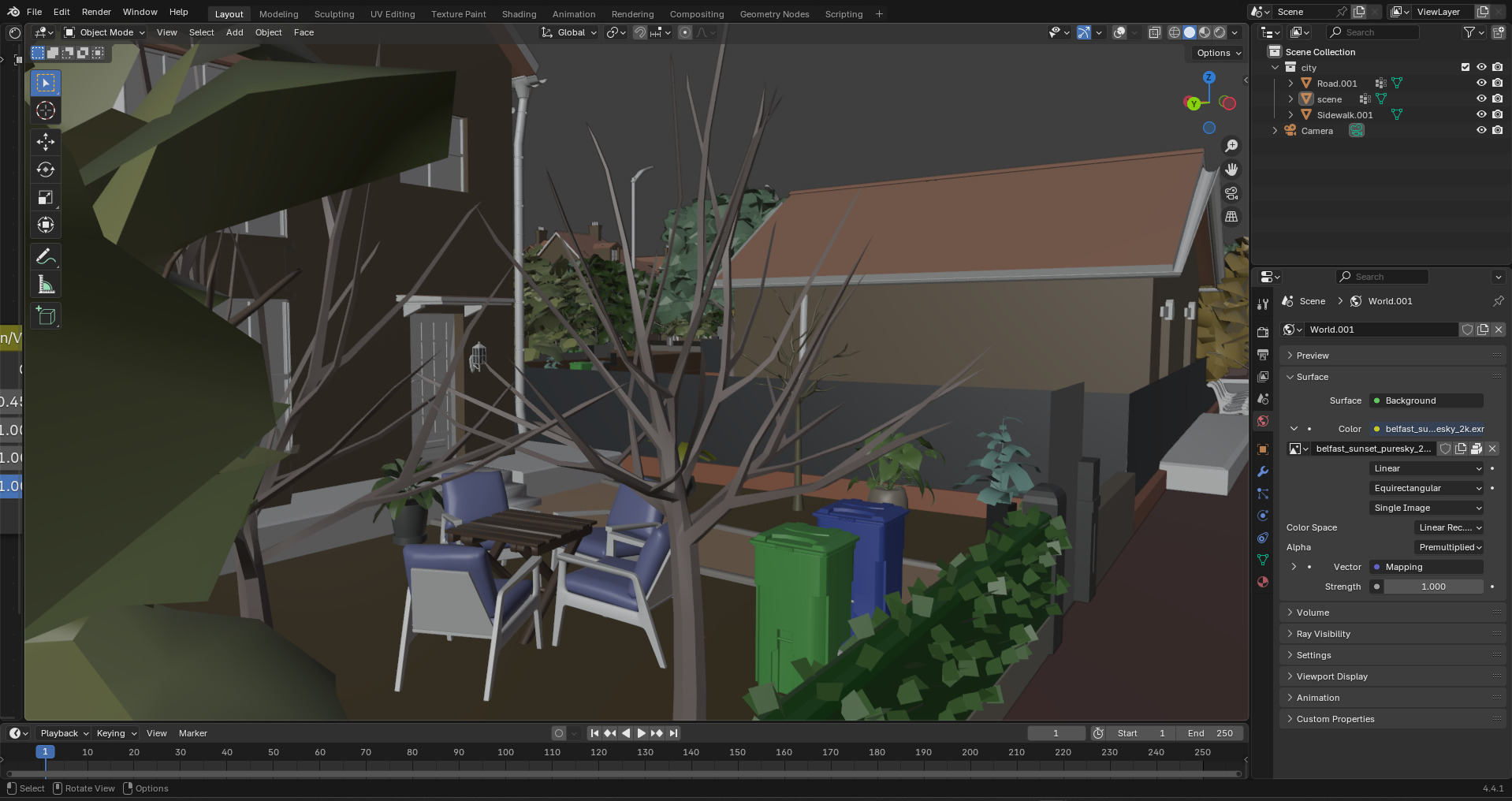Select the Add Cube tool
Viewport: 1512px width, 801px height.
pos(46,316)
